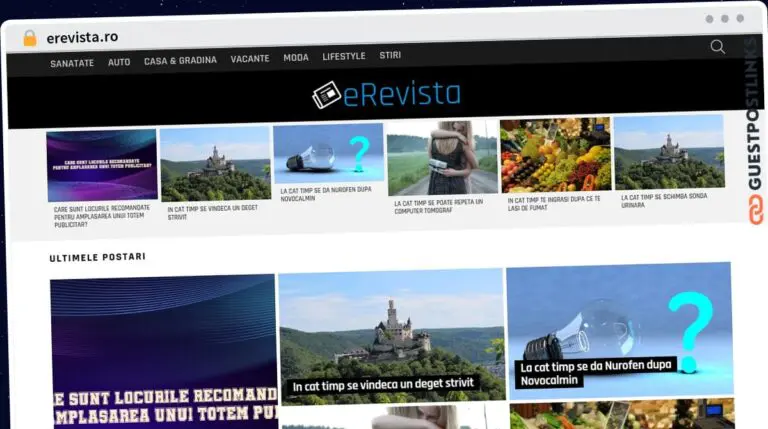
Task: Open partially visible fruit market post at bottom
Action: (622, 414)
